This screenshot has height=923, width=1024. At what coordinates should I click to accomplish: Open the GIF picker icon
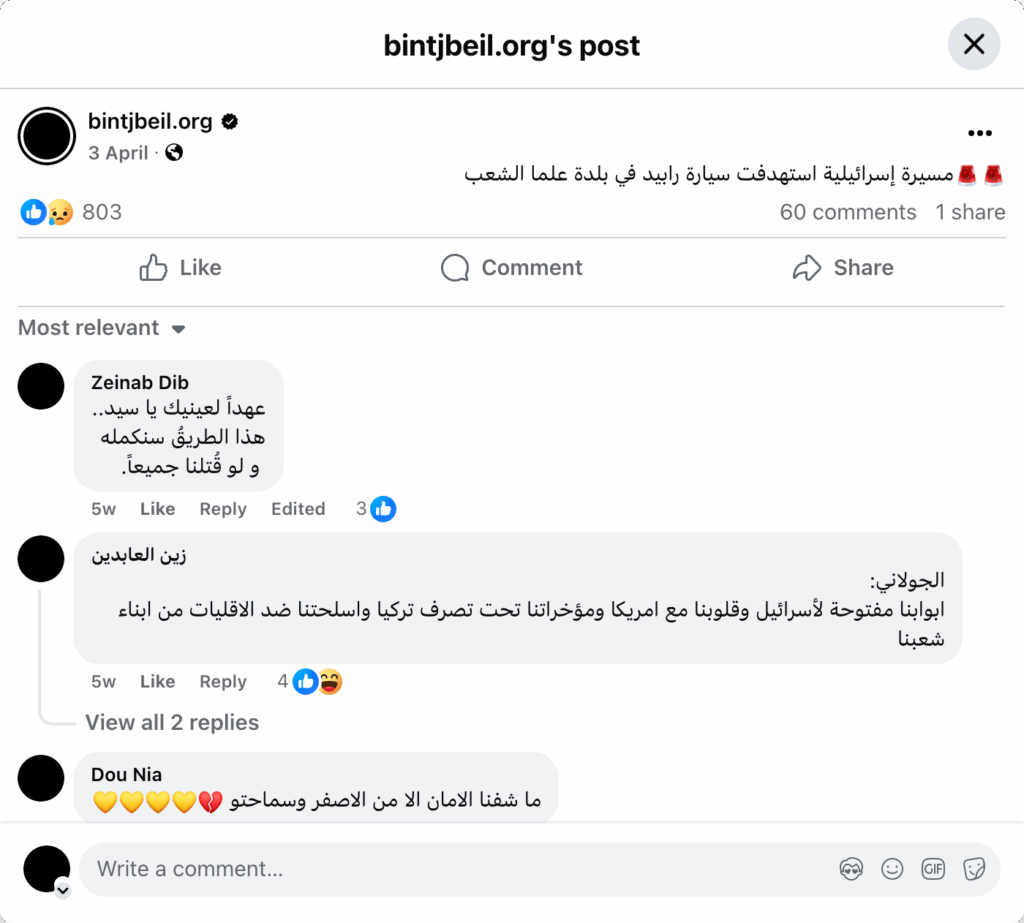tap(933, 869)
